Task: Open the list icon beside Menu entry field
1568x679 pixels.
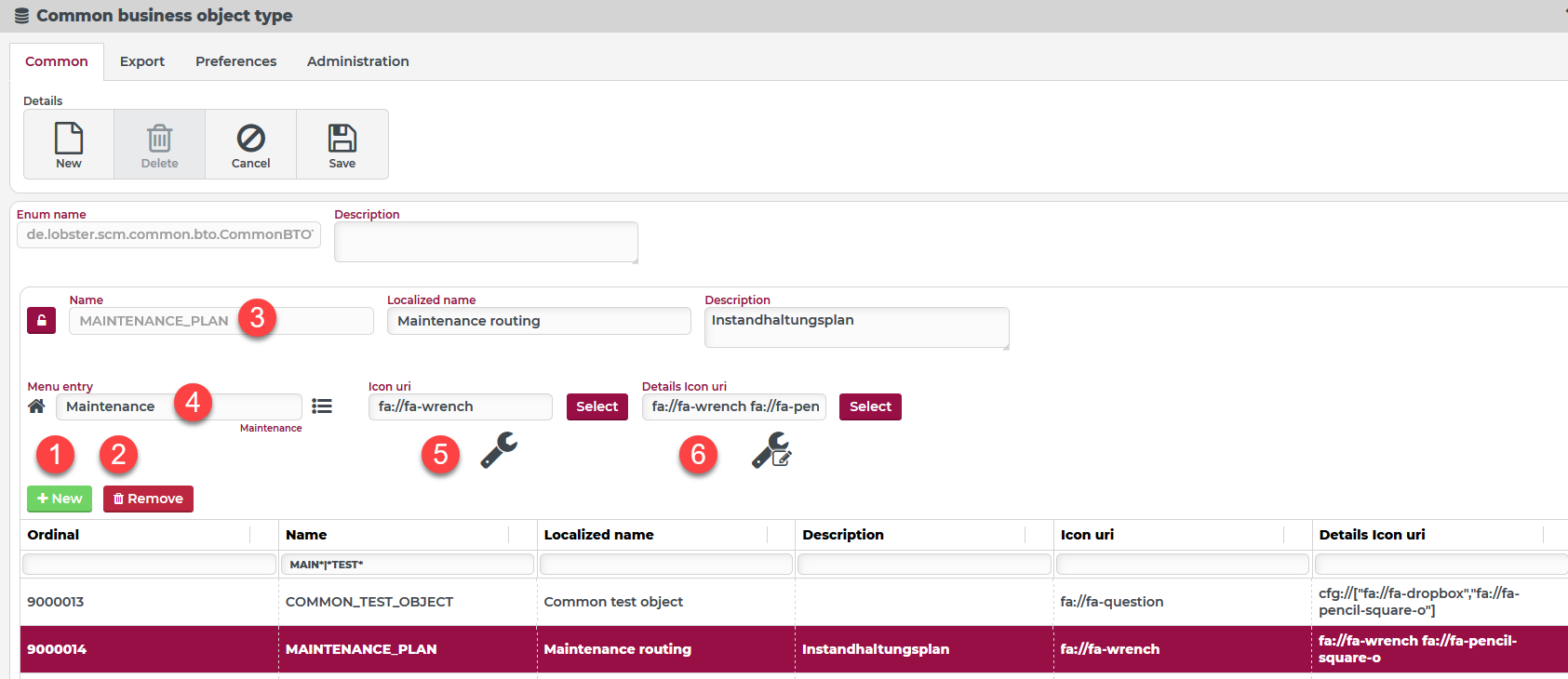Action: pyautogui.click(x=322, y=406)
